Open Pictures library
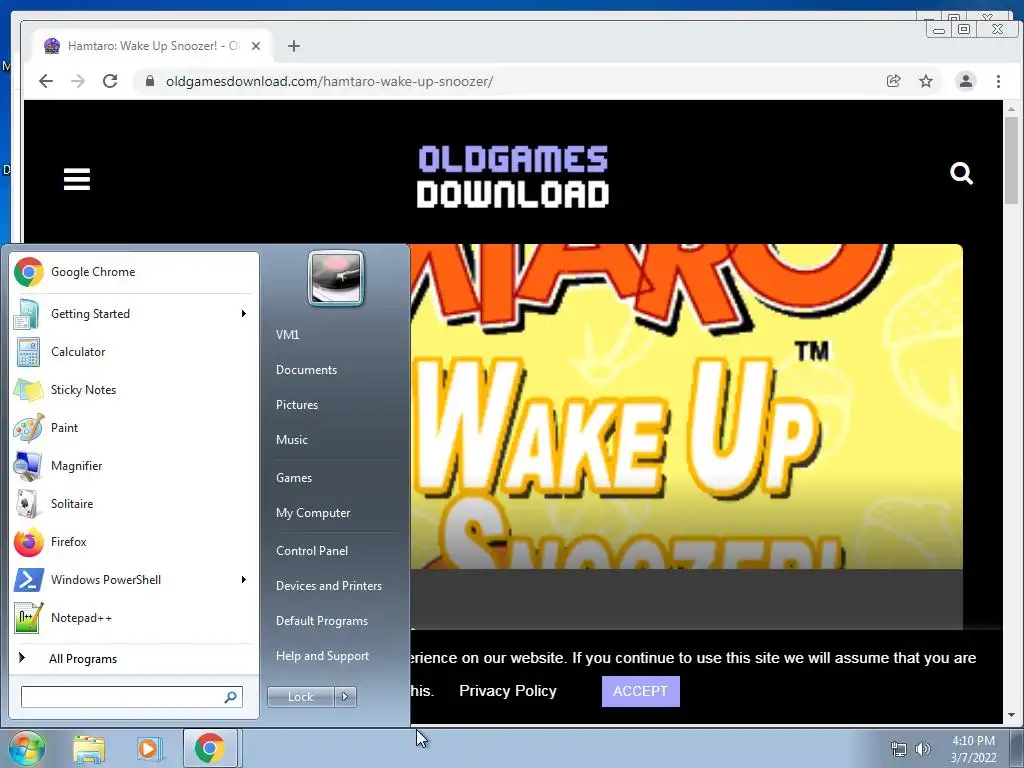Screen dimensions: 1024x768 tap(297, 405)
